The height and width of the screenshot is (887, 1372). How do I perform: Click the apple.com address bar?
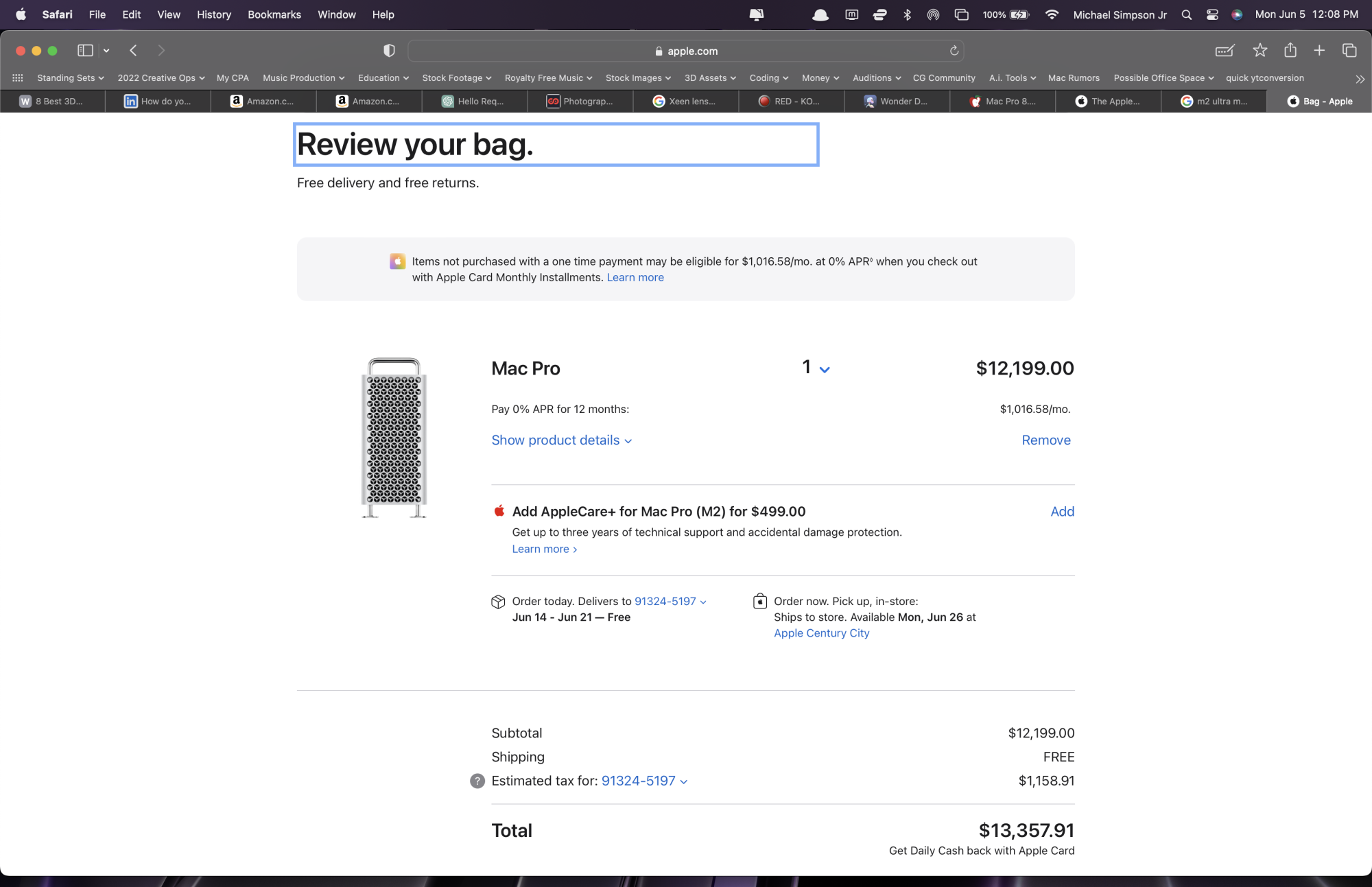pyautogui.click(x=686, y=51)
